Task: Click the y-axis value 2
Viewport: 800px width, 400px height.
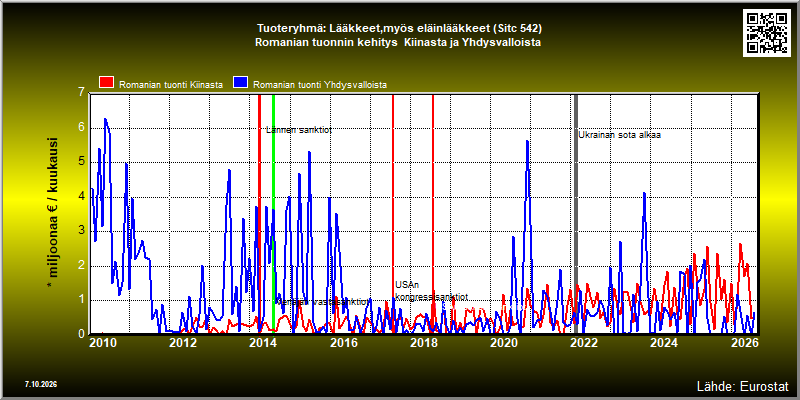Action: pos(81,265)
